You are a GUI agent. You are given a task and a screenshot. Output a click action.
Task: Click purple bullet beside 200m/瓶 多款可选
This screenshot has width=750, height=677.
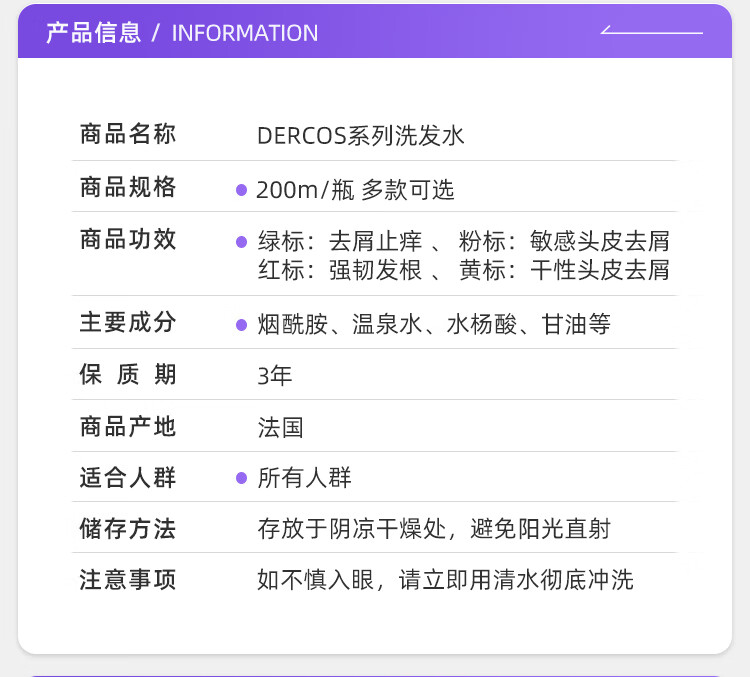(x=241, y=190)
